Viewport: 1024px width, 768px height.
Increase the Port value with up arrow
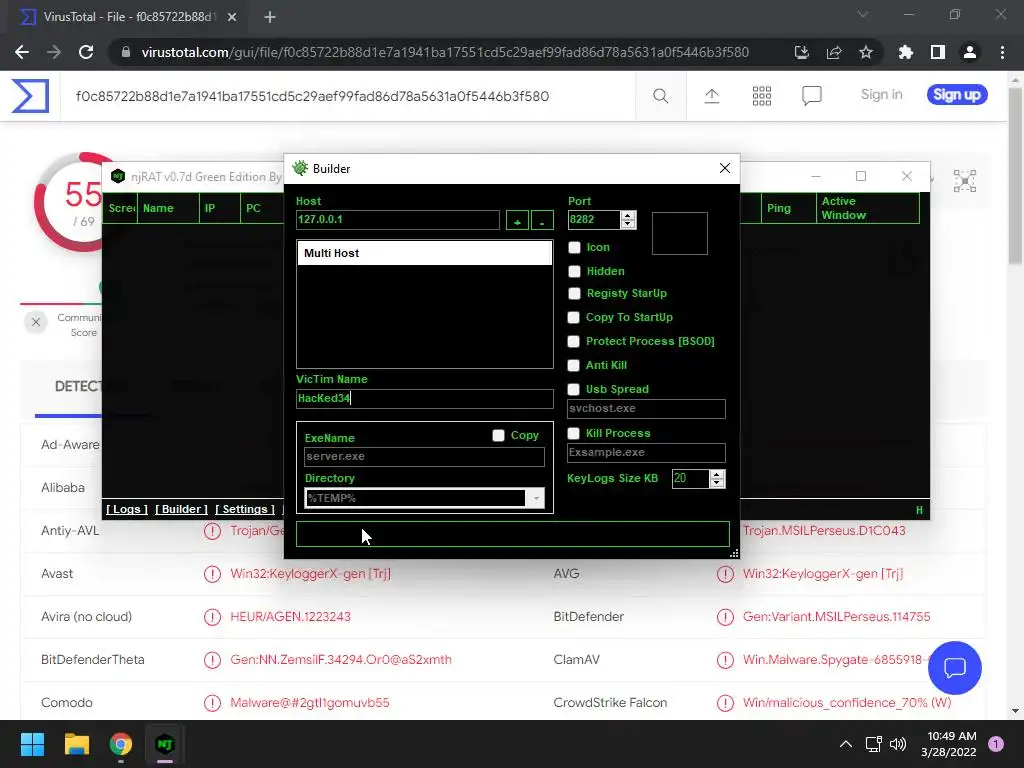pos(628,216)
